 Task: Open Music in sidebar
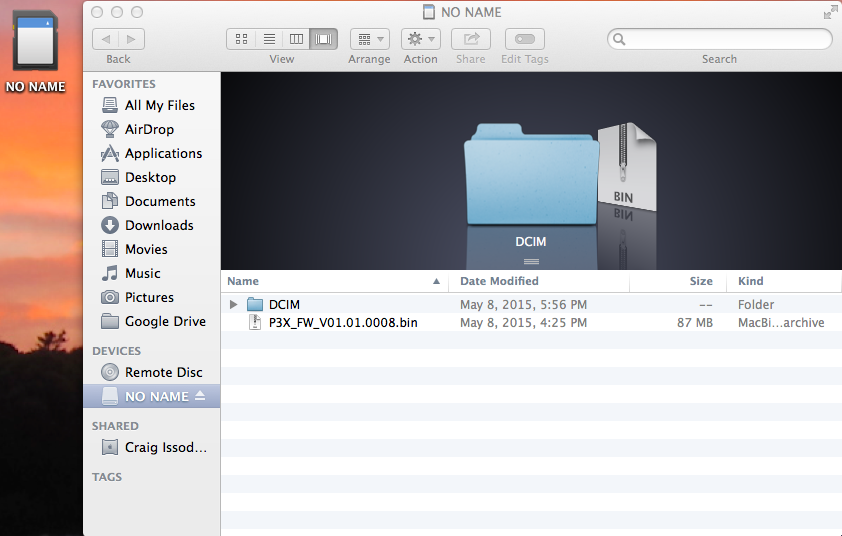coord(152,273)
